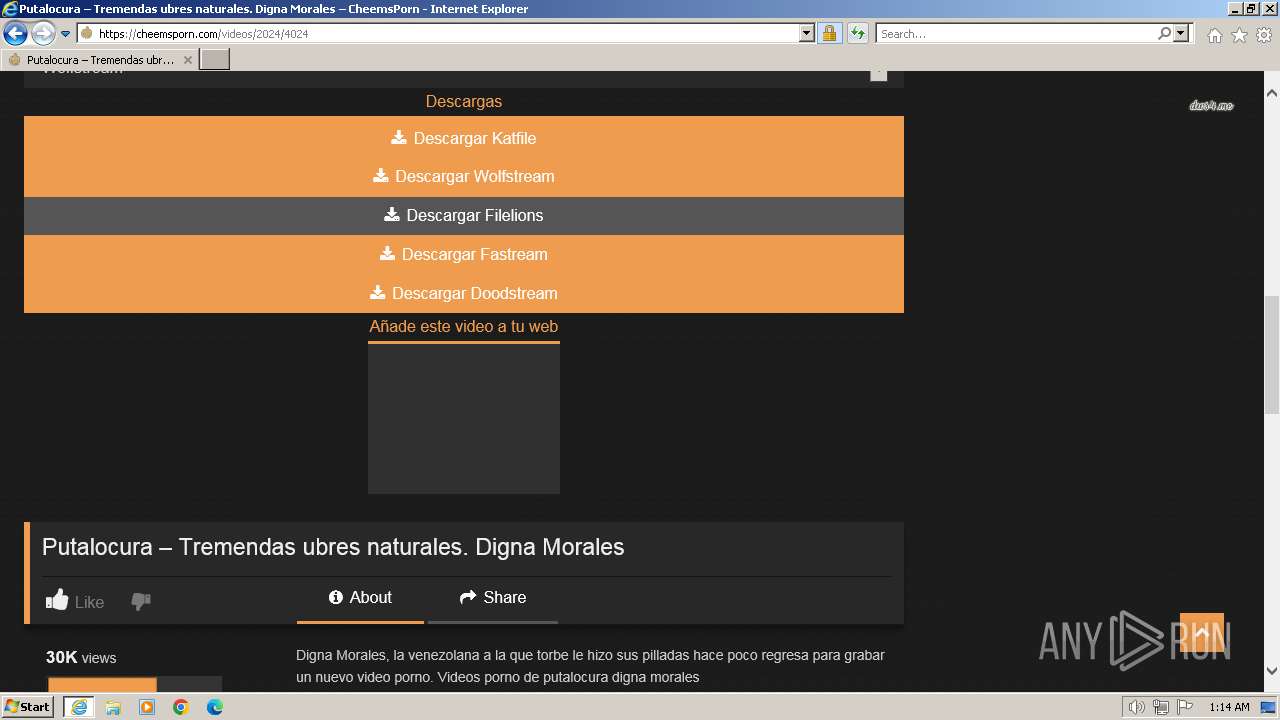Open Microsoft Edge from the taskbar
The width and height of the screenshot is (1280, 720).
(215, 707)
